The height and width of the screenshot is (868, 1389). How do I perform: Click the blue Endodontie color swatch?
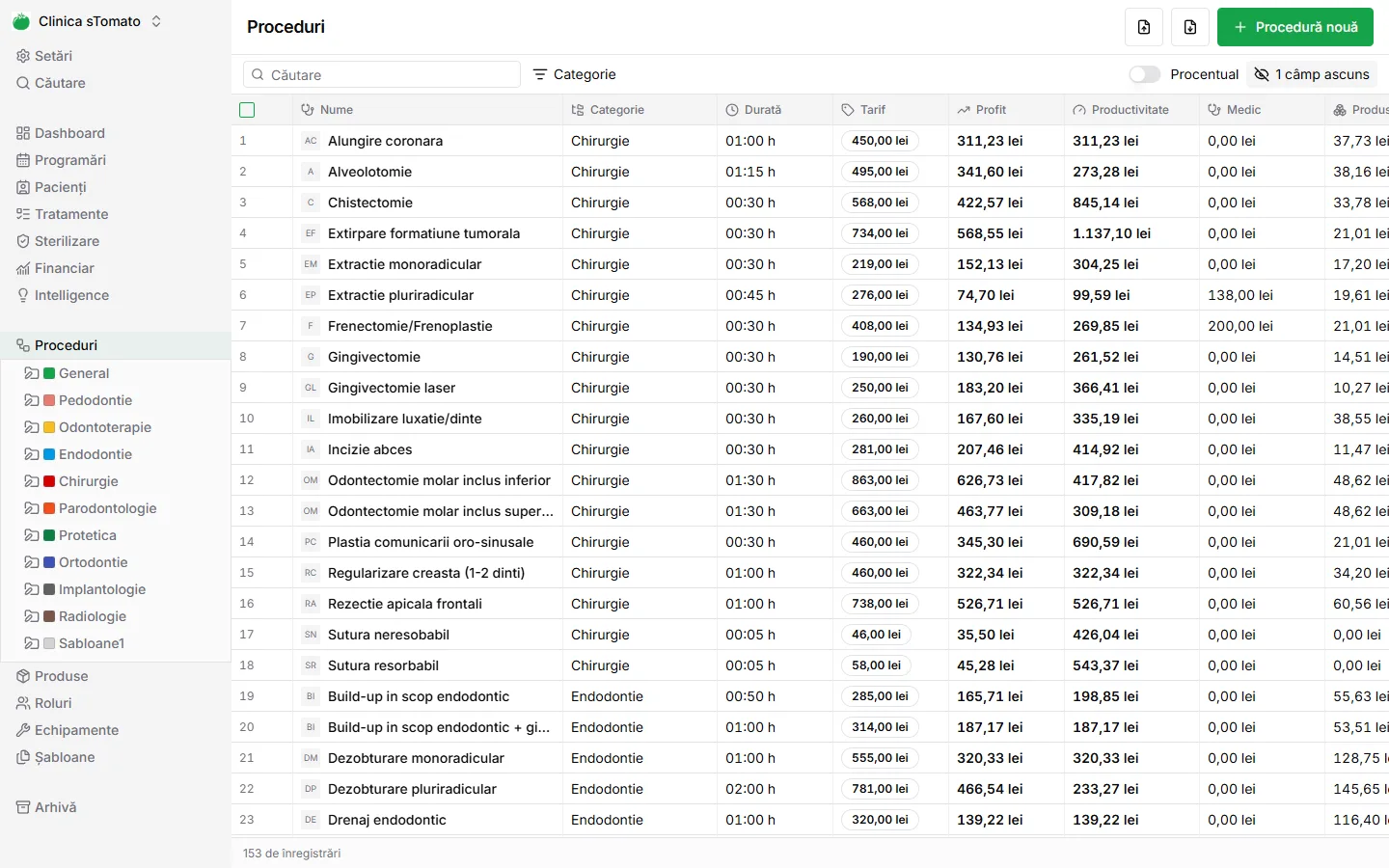click(x=49, y=454)
